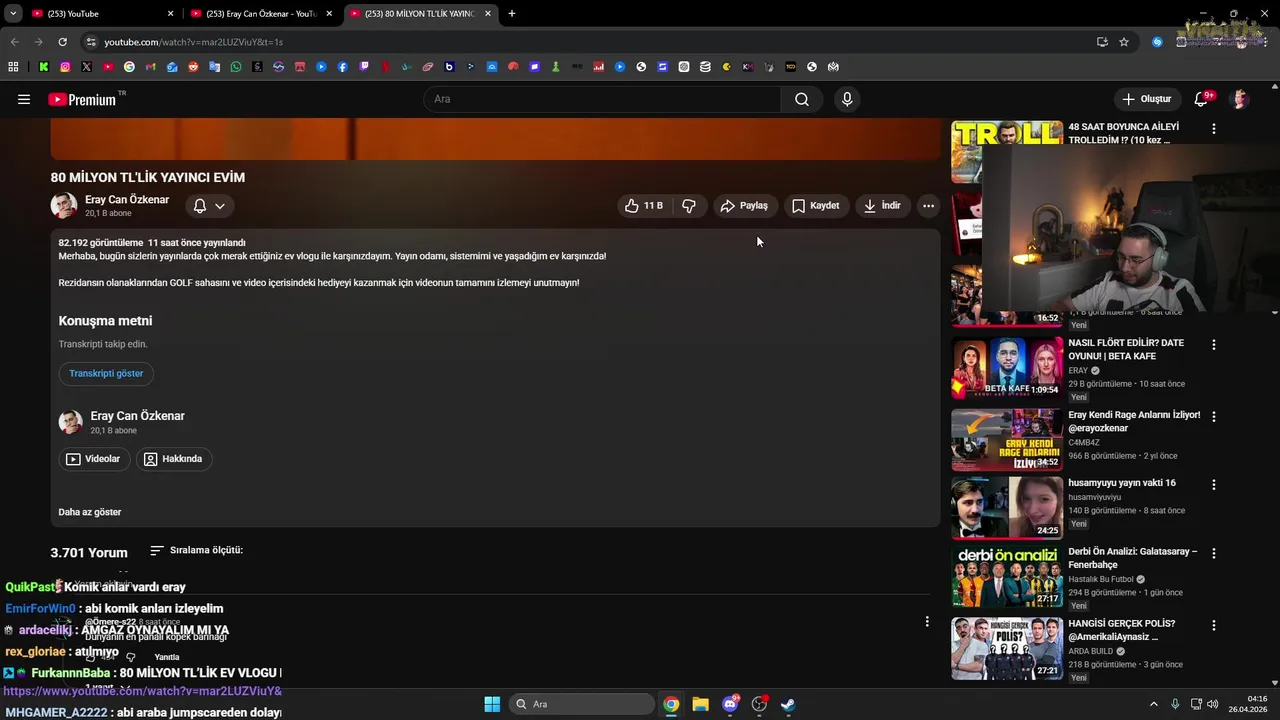Image resolution: width=1280 pixels, height=720 pixels.
Task: Open the account avatar menu
Action: pyautogui.click(x=1240, y=99)
